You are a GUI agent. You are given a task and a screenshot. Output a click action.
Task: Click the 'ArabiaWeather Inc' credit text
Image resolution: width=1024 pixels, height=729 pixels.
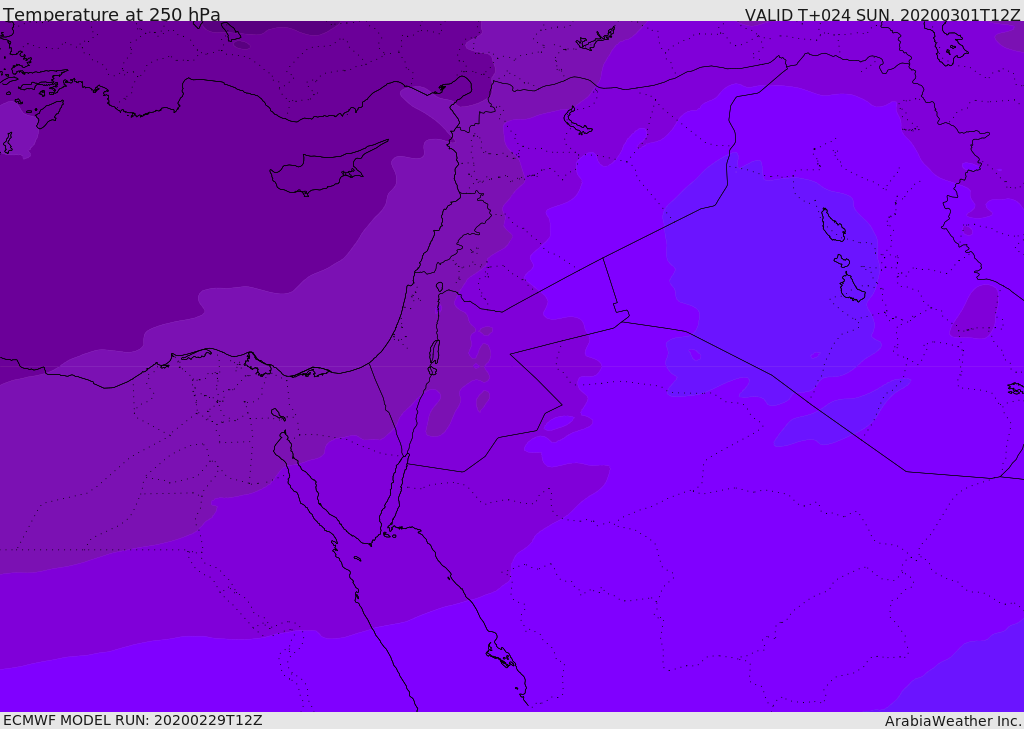(x=952, y=721)
